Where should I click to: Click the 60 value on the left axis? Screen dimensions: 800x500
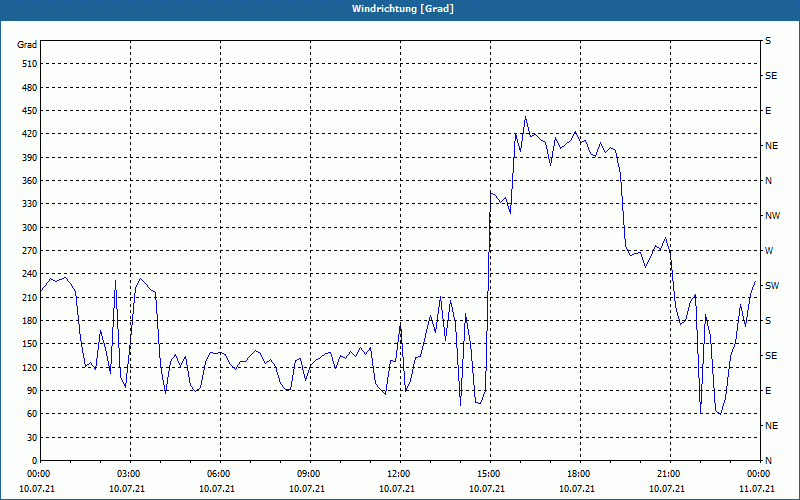pyautogui.click(x=32, y=414)
